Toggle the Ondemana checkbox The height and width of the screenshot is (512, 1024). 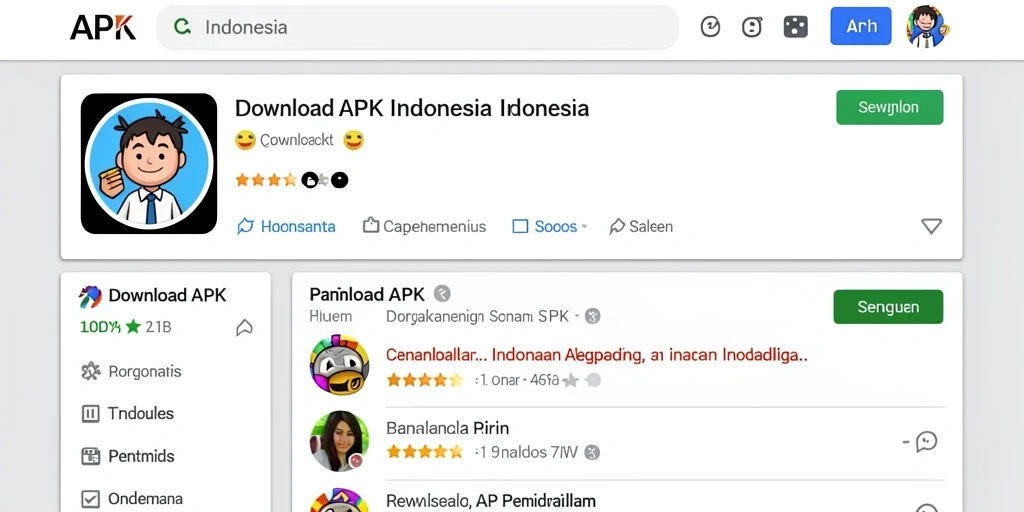coord(90,499)
